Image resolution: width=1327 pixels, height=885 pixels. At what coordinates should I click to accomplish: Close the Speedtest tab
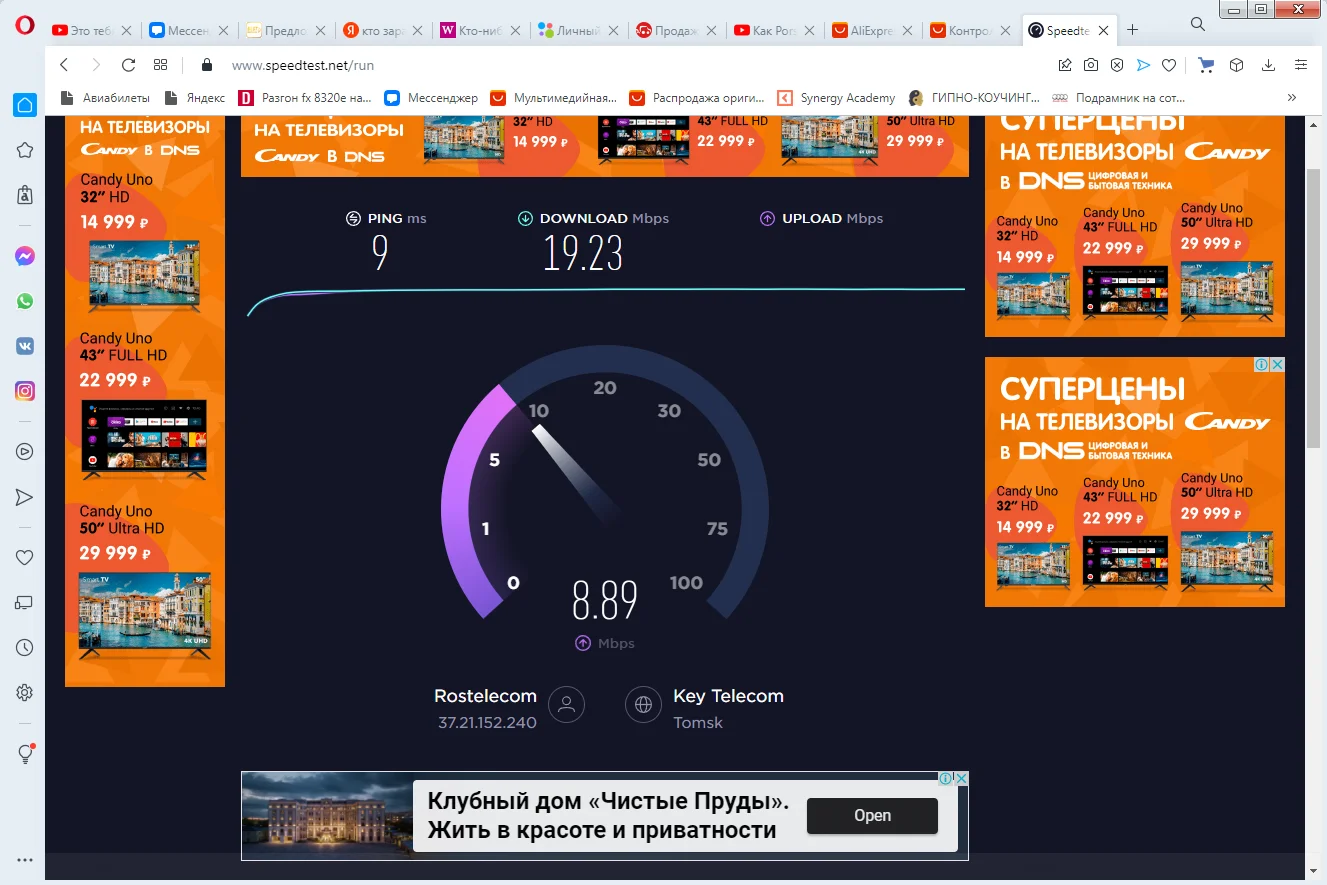pyautogui.click(x=1103, y=31)
